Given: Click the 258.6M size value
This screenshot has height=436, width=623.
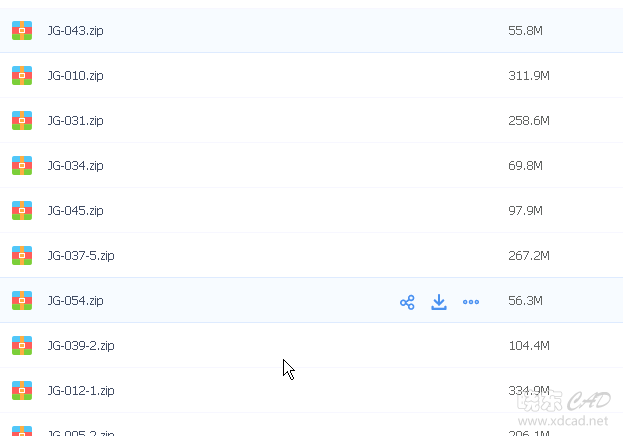Looking at the screenshot, I should pyautogui.click(x=529, y=120).
